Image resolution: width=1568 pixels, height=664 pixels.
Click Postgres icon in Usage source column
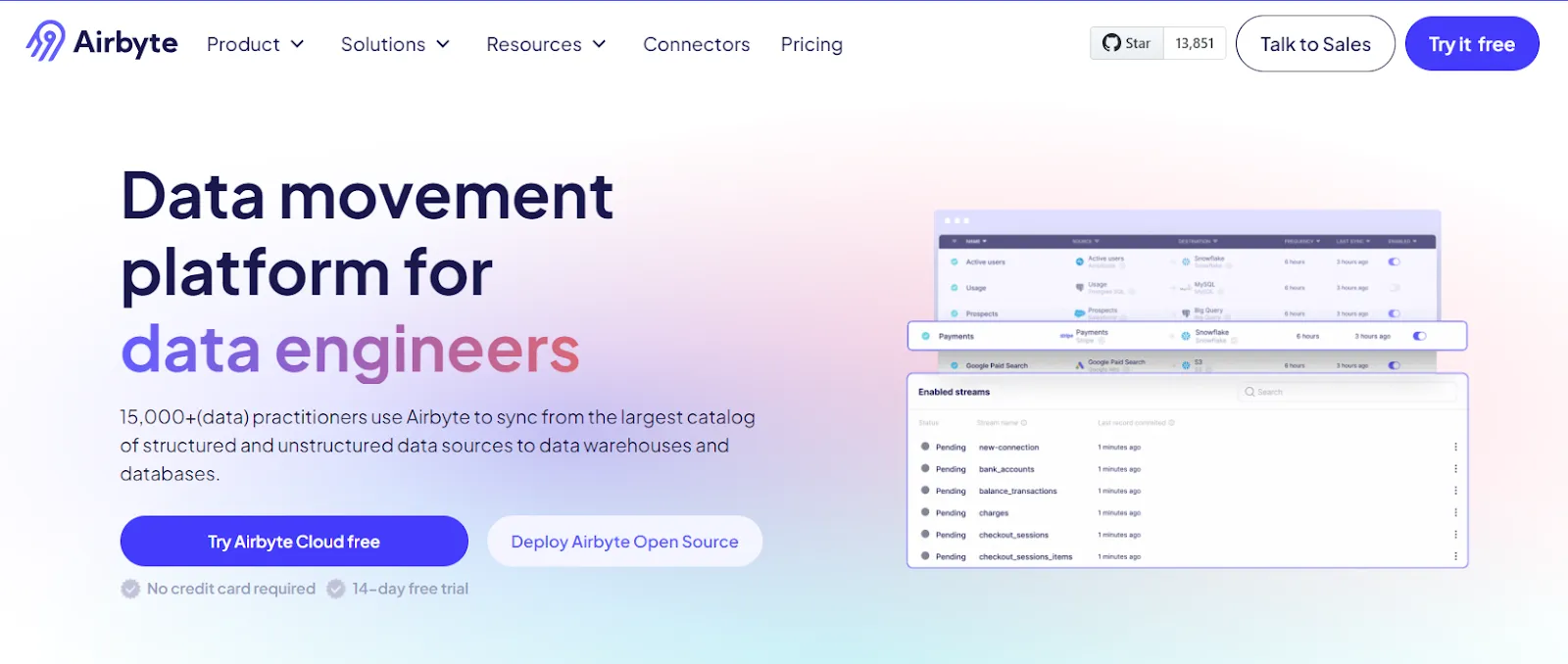(1080, 288)
